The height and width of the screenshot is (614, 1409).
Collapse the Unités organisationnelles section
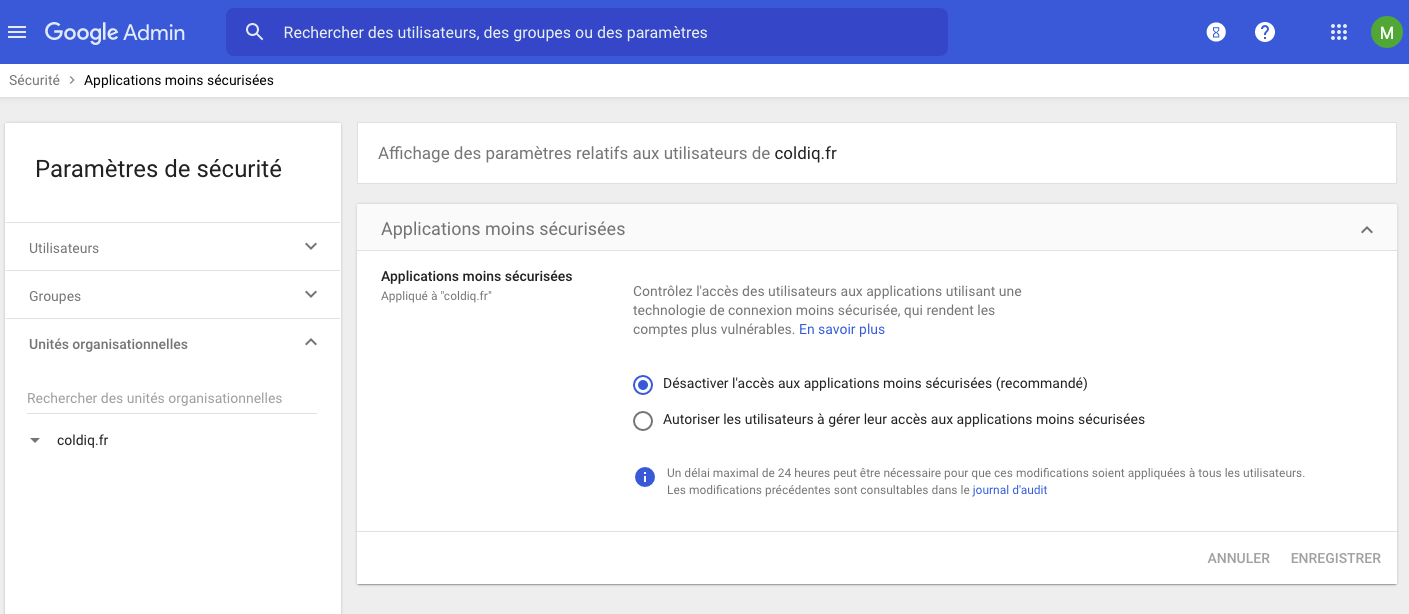tap(311, 343)
